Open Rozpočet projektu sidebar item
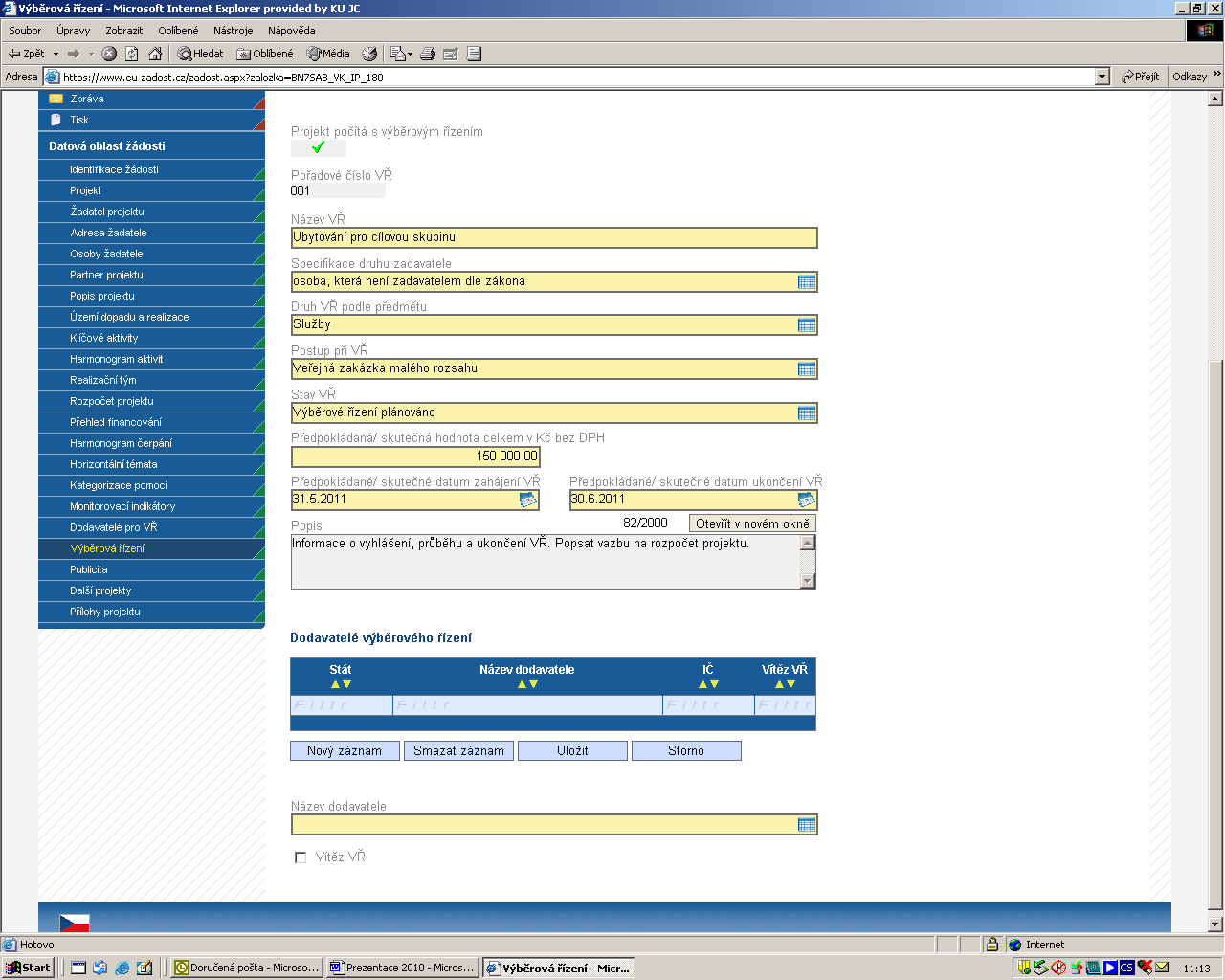1225x980 pixels. click(x=151, y=401)
